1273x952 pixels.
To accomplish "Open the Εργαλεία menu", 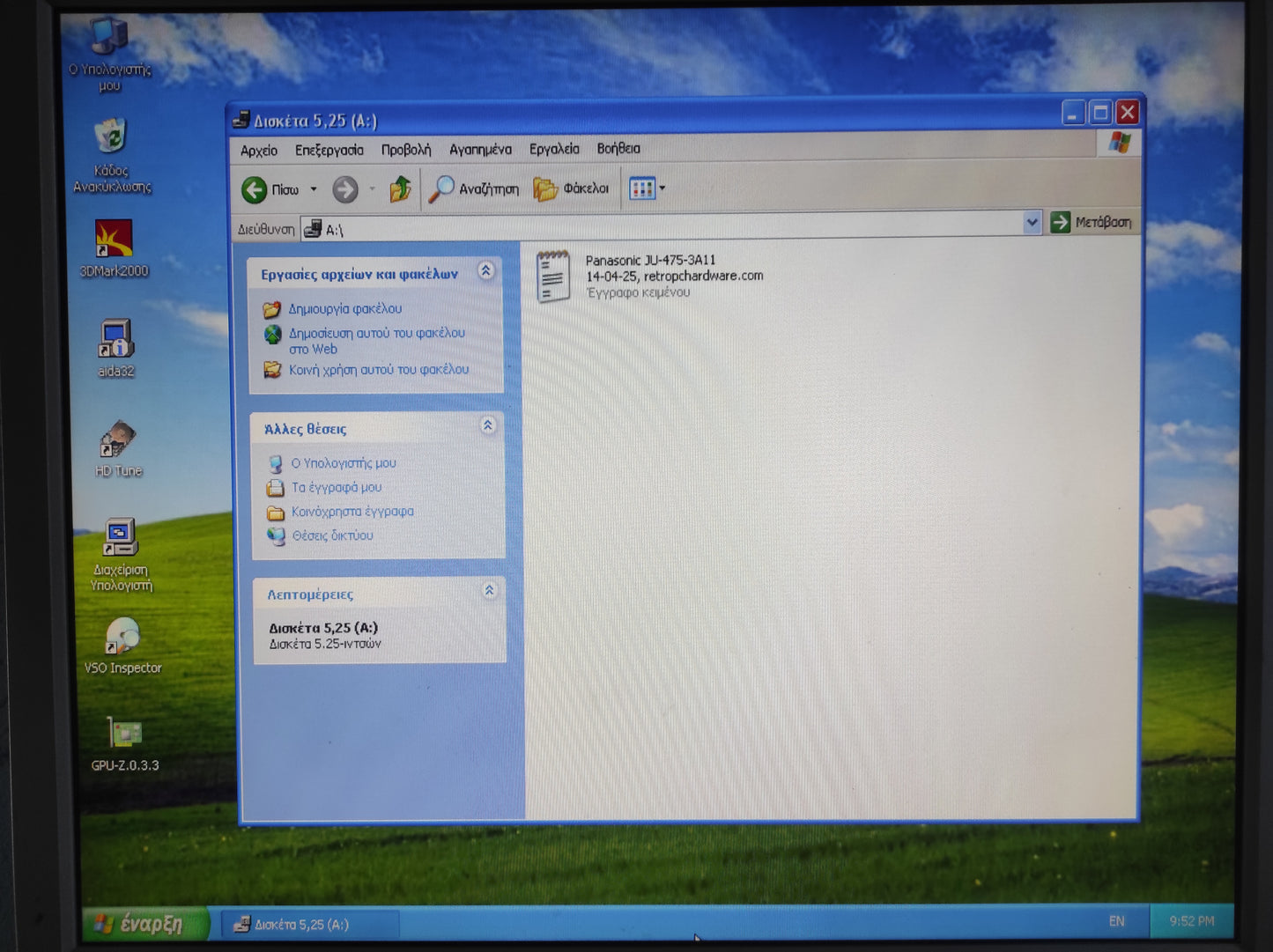I will (553, 149).
